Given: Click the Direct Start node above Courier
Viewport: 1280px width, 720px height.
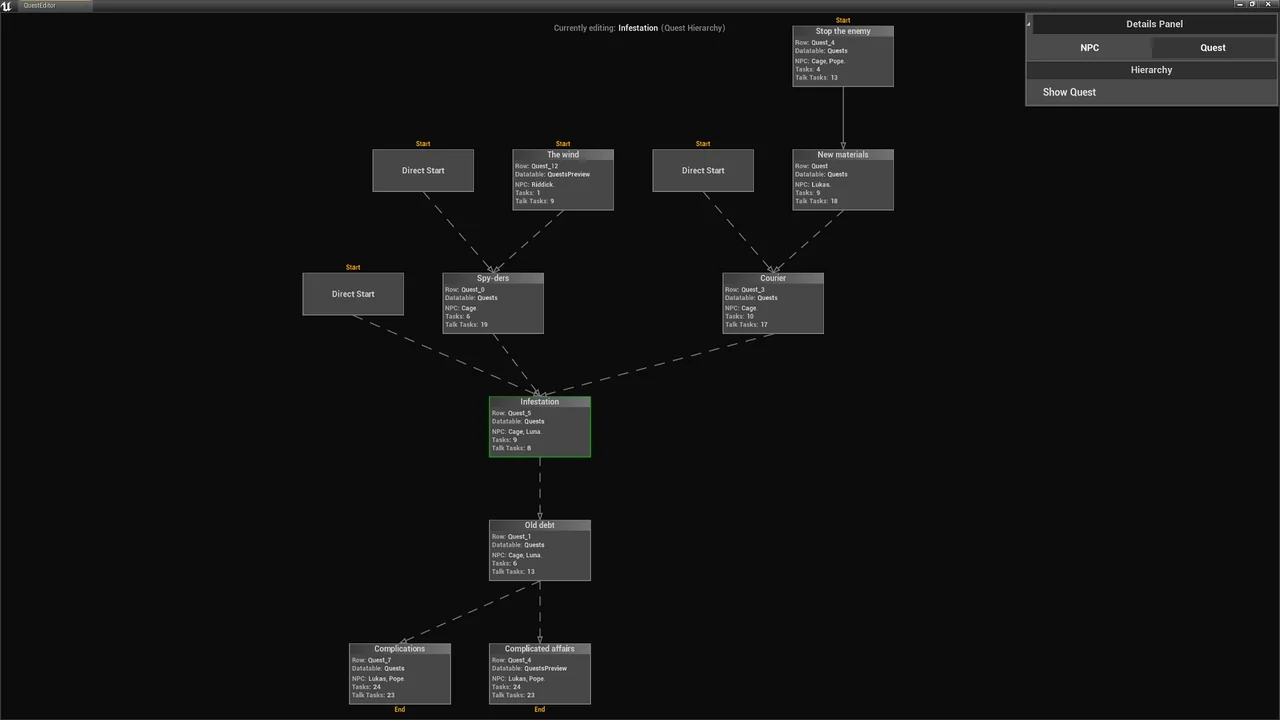Looking at the screenshot, I should click(703, 171).
